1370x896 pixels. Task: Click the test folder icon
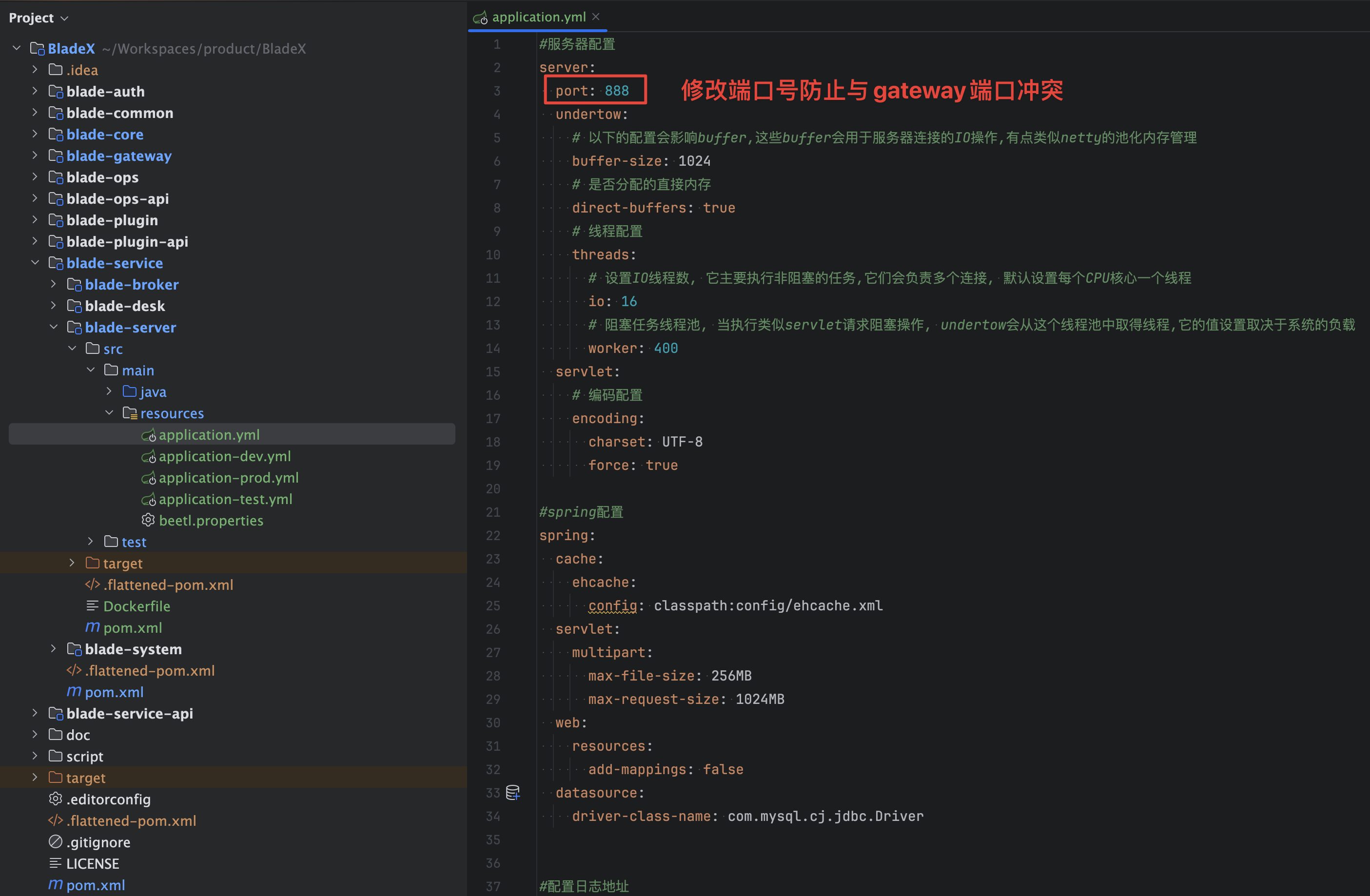(111, 542)
